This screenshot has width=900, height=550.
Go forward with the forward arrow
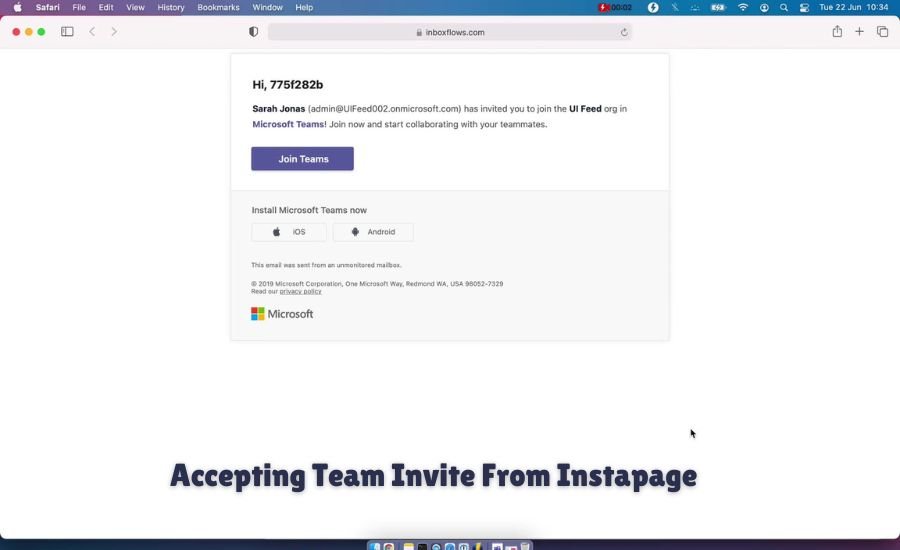(x=114, y=32)
